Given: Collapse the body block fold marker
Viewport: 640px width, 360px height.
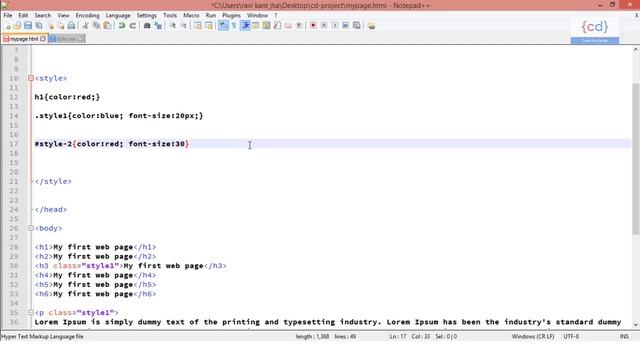Looking at the screenshot, I should (x=31, y=228).
